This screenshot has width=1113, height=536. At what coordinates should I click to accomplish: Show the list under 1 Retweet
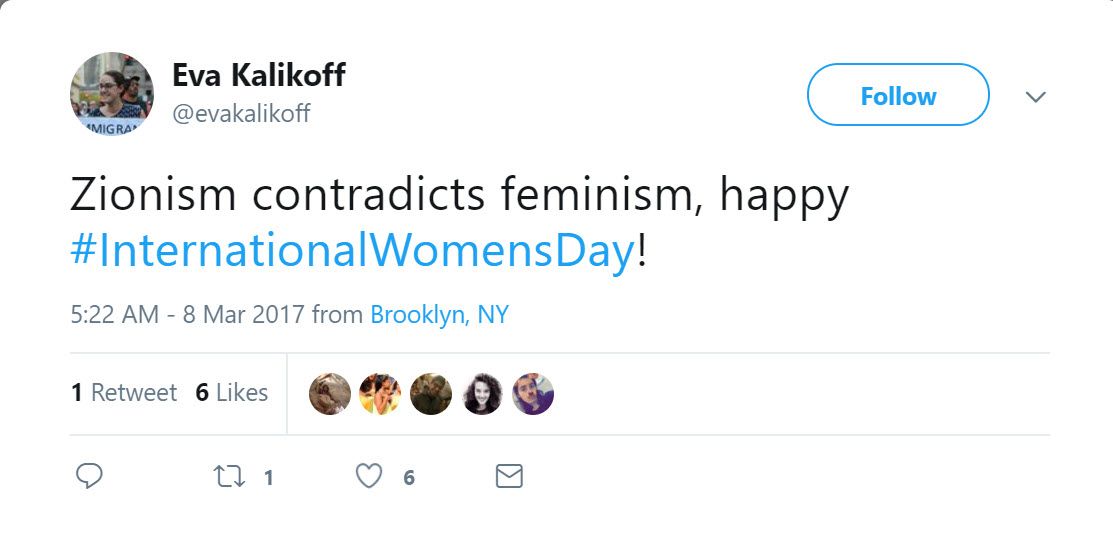(124, 393)
